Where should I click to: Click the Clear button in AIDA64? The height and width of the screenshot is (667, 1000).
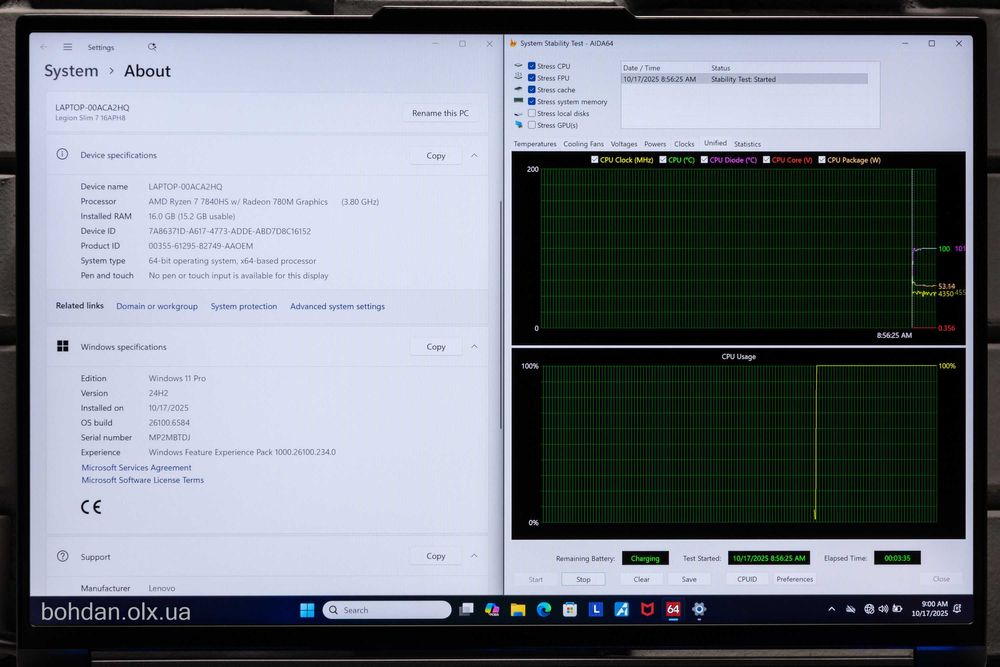[642, 579]
